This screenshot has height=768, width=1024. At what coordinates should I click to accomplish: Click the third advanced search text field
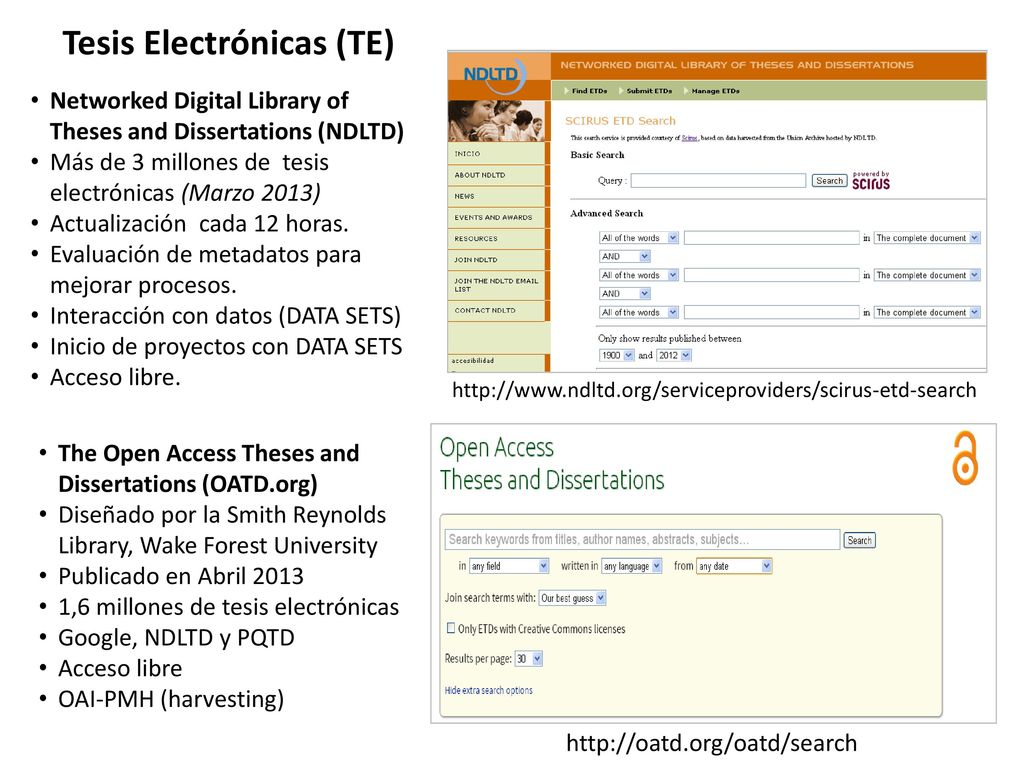pos(771,312)
